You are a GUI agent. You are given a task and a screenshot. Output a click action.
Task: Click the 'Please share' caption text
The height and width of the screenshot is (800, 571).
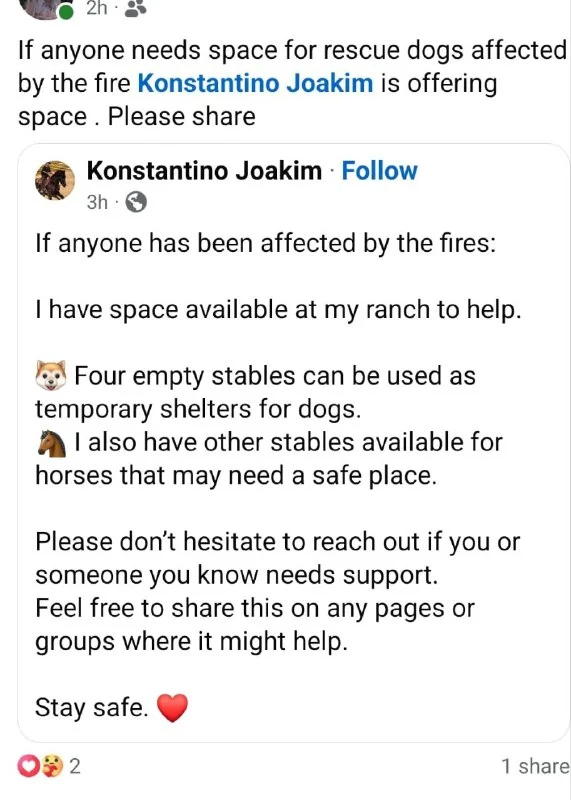[181, 116]
